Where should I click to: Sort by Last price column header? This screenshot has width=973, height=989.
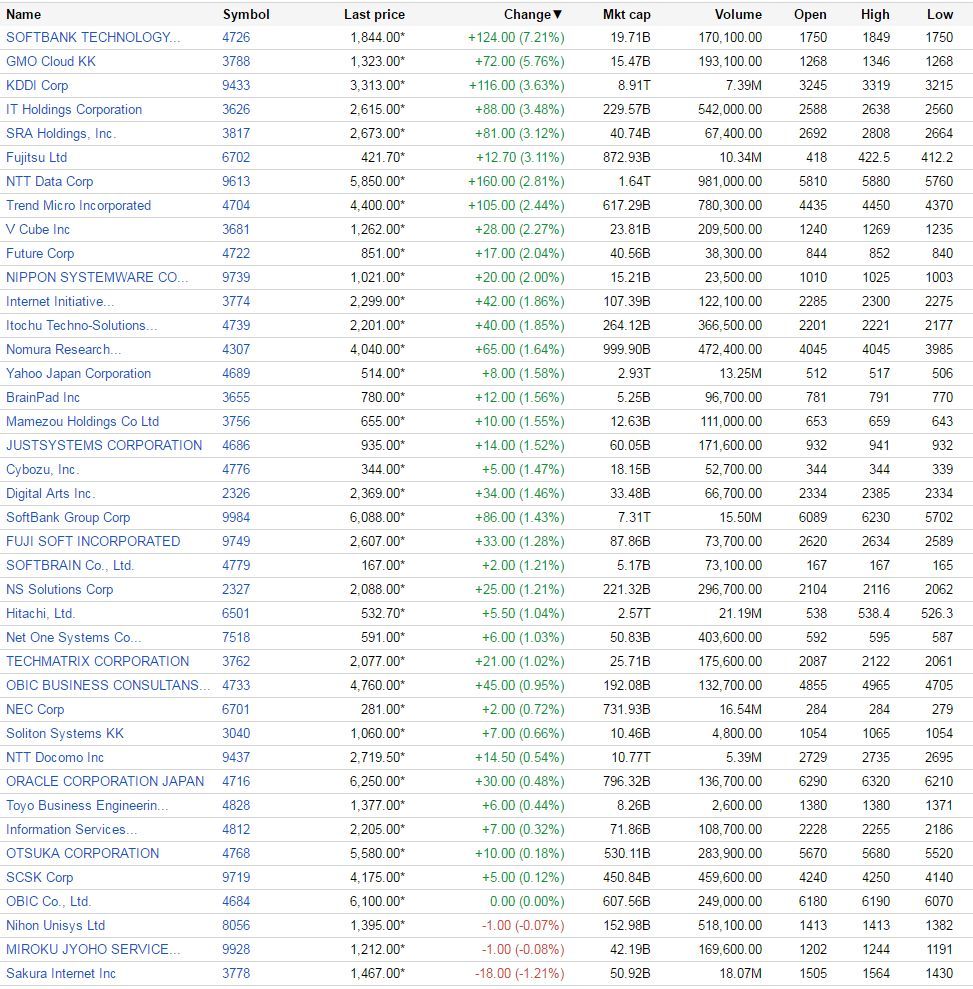click(375, 15)
